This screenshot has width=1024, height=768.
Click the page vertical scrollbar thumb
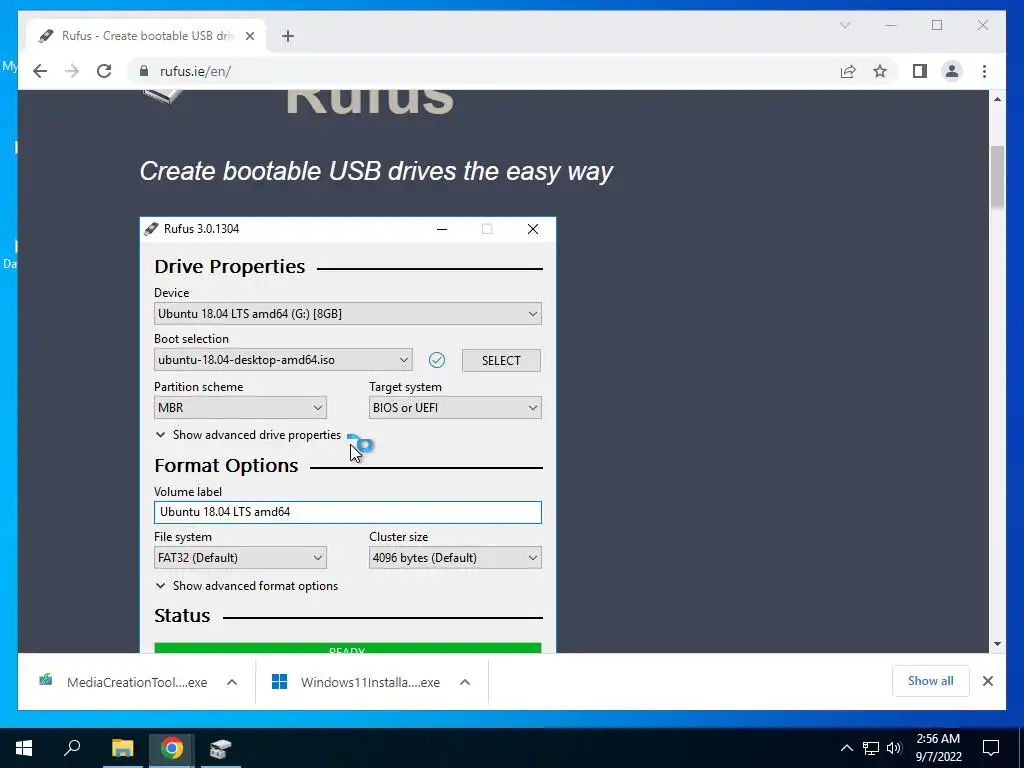point(997,178)
